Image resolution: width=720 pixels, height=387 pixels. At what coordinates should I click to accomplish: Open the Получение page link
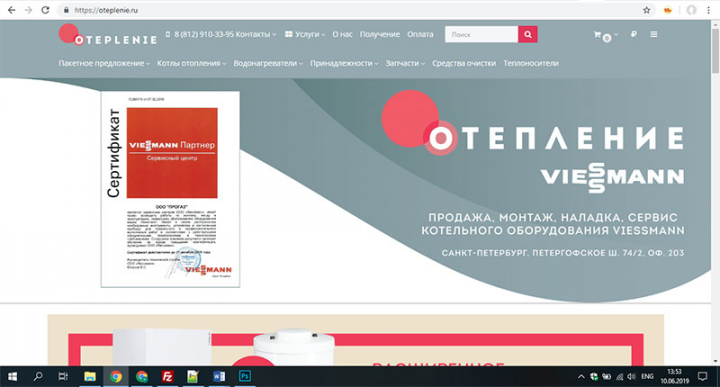(x=380, y=34)
